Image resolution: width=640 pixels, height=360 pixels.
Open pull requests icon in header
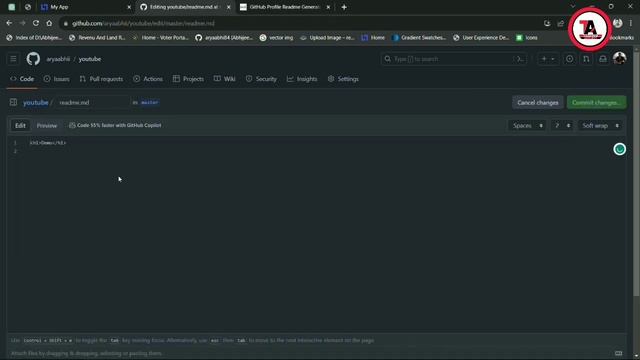tap(586, 59)
